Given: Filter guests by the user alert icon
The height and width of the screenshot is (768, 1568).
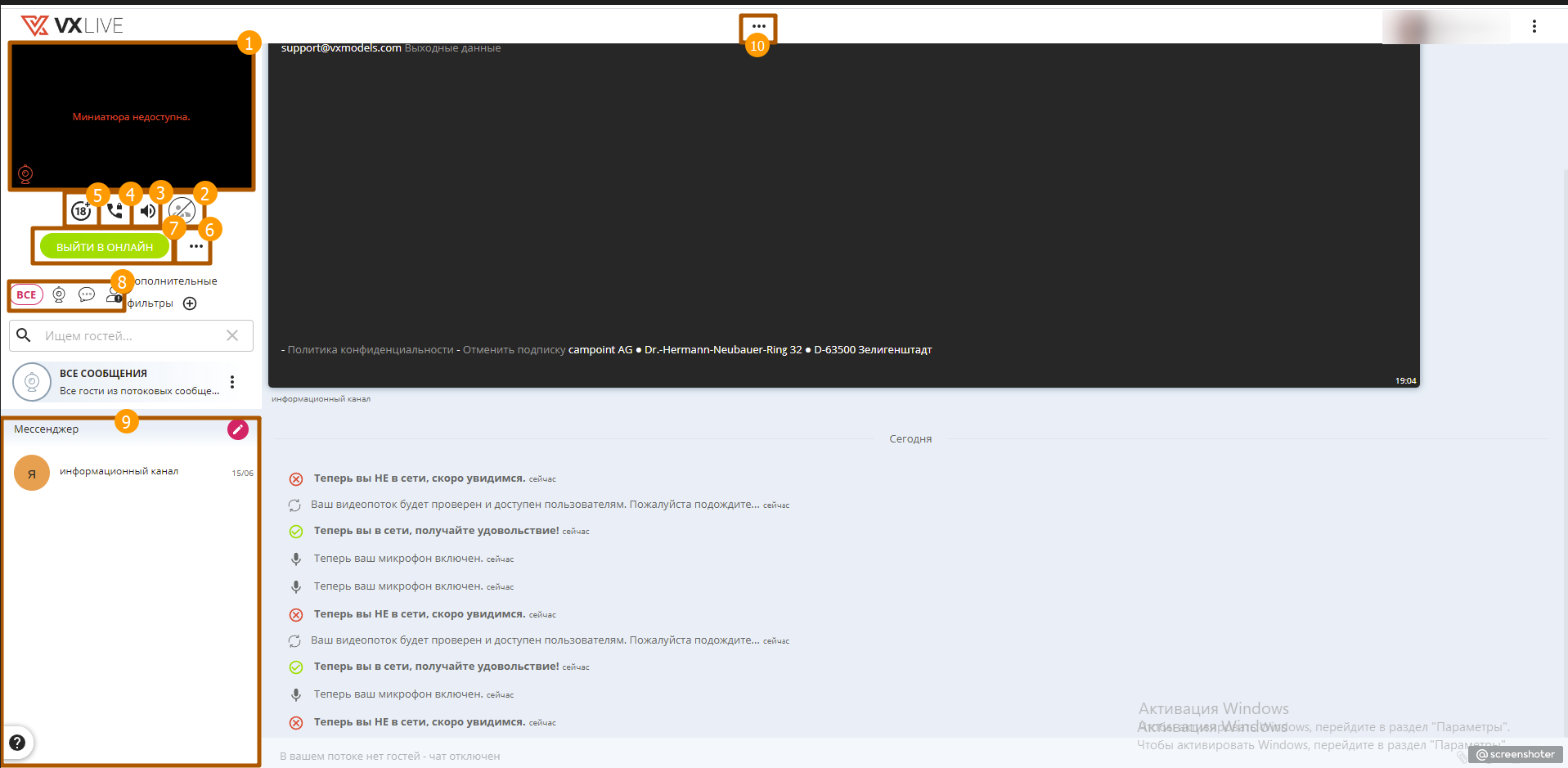Looking at the screenshot, I should point(114,295).
